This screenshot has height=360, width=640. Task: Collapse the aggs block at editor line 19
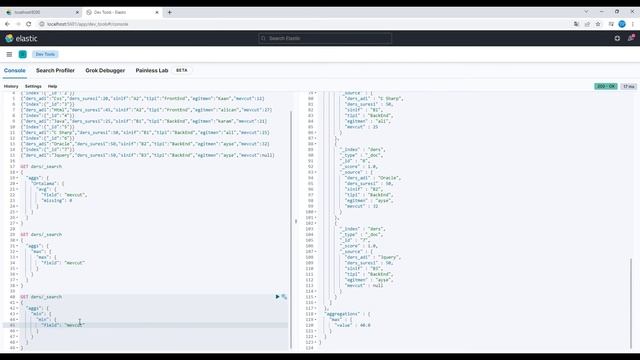[17, 178]
